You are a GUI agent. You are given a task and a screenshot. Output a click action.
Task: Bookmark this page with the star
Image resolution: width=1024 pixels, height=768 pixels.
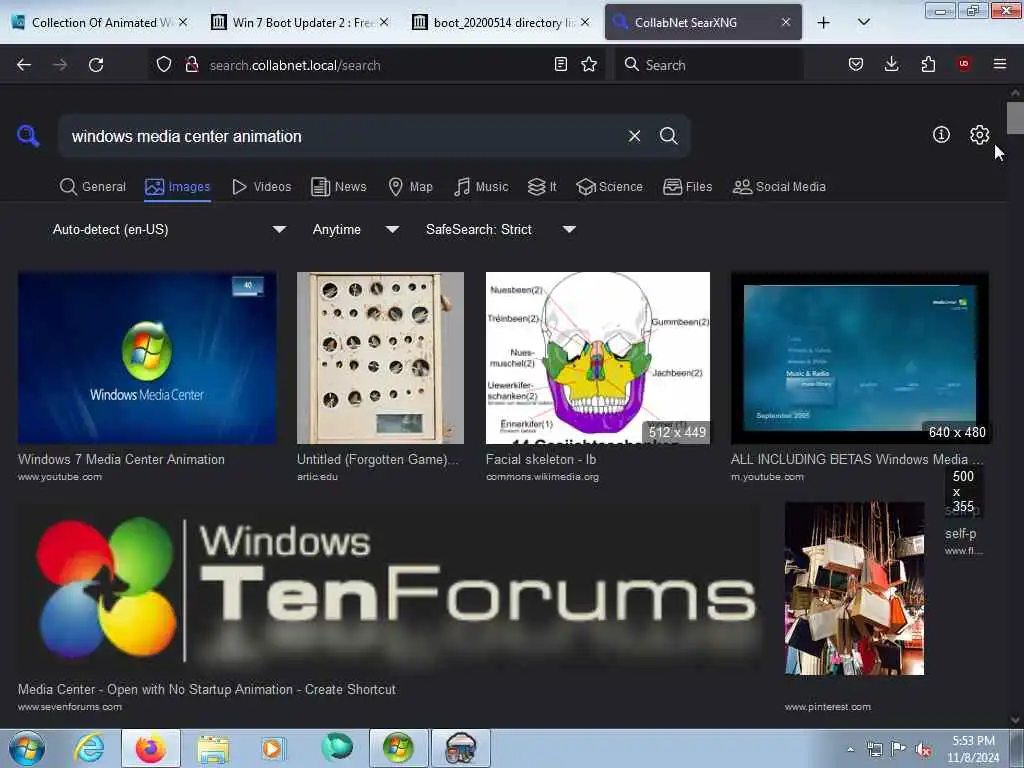click(x=589, y=64)
